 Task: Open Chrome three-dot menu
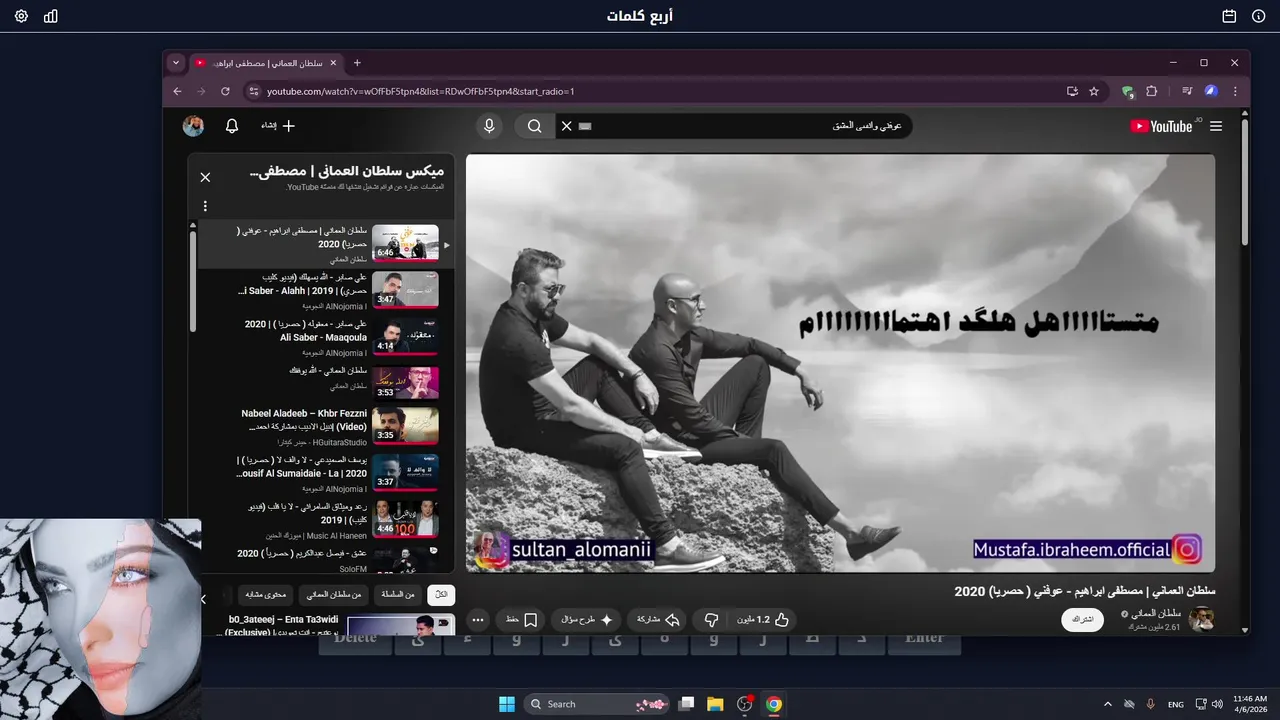1235,91
